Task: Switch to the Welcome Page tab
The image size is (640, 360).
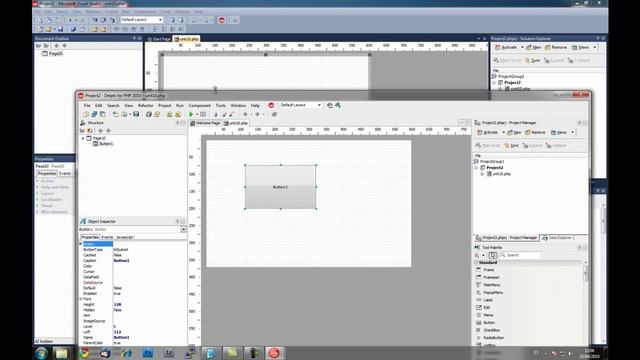Action: [x=205, y=123]
